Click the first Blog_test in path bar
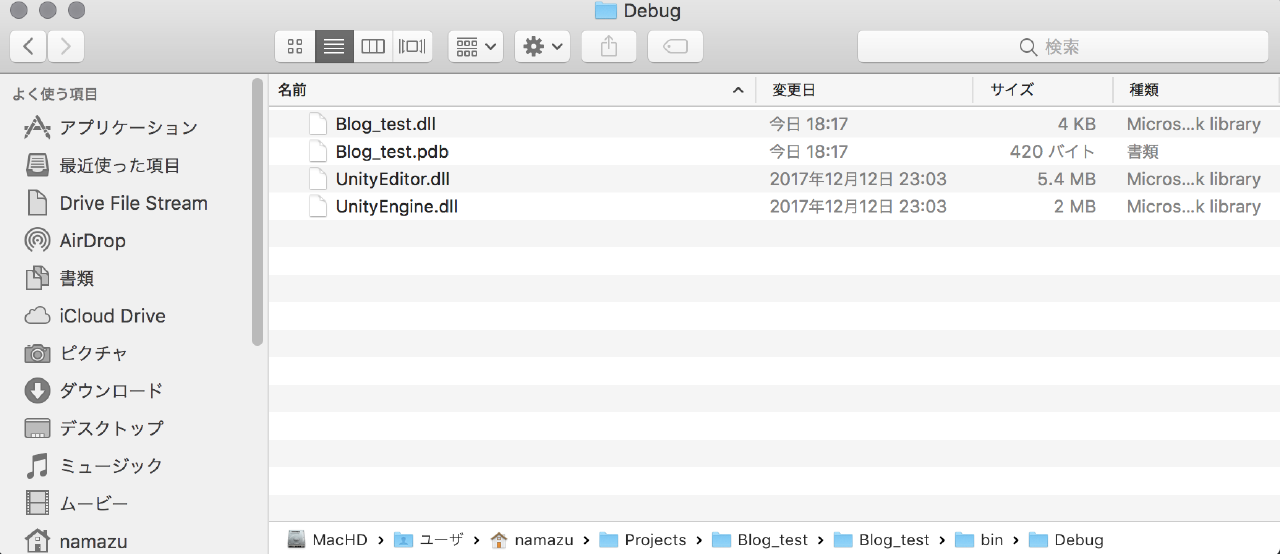Image resolution: width=1280 pixels, height=554 pixels. pyautogui.click(x=760, y=540)
